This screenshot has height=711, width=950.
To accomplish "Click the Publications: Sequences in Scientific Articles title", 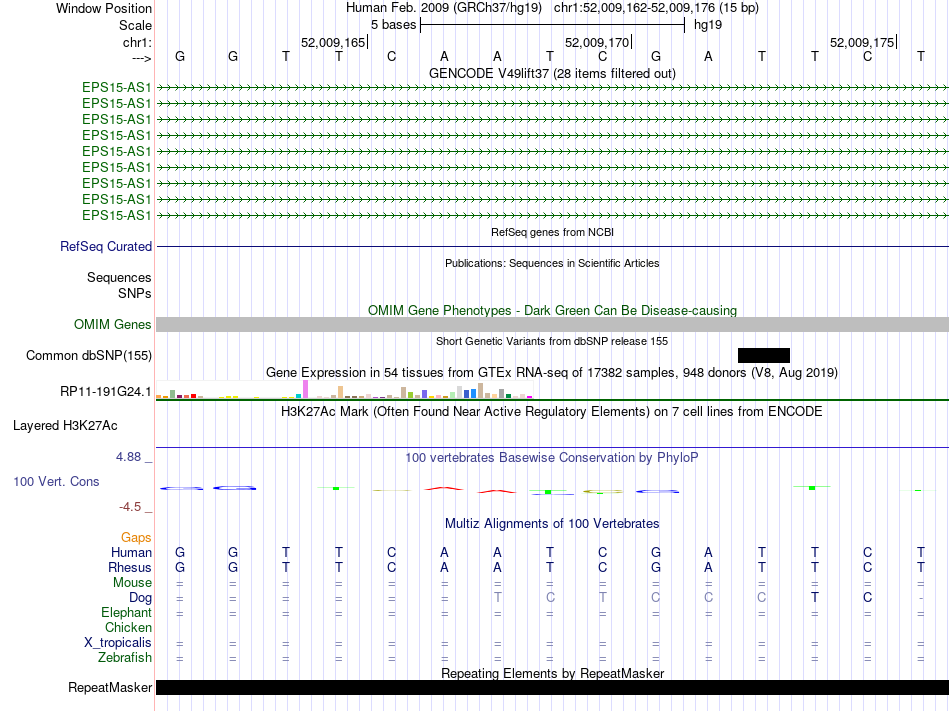I will (x=552, y=263).
